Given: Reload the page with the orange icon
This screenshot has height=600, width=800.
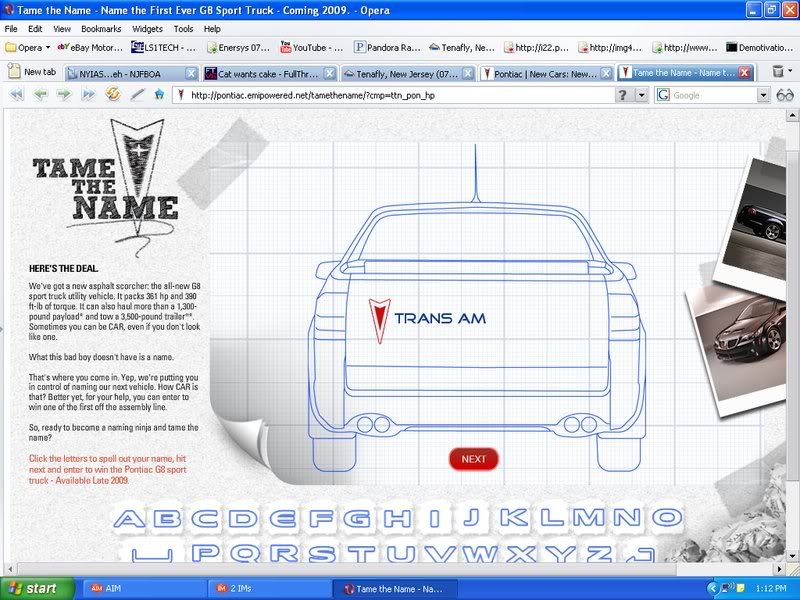Looking at the screenshot, I should pos(113,94).
